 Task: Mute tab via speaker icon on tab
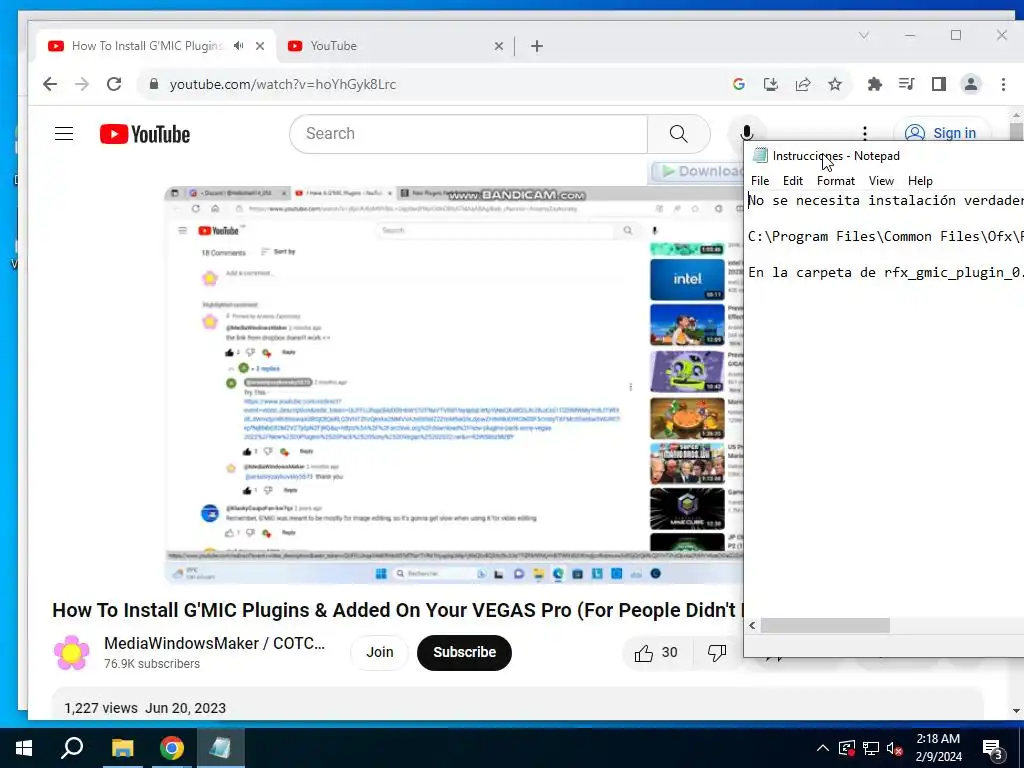(x=238, y=46)
